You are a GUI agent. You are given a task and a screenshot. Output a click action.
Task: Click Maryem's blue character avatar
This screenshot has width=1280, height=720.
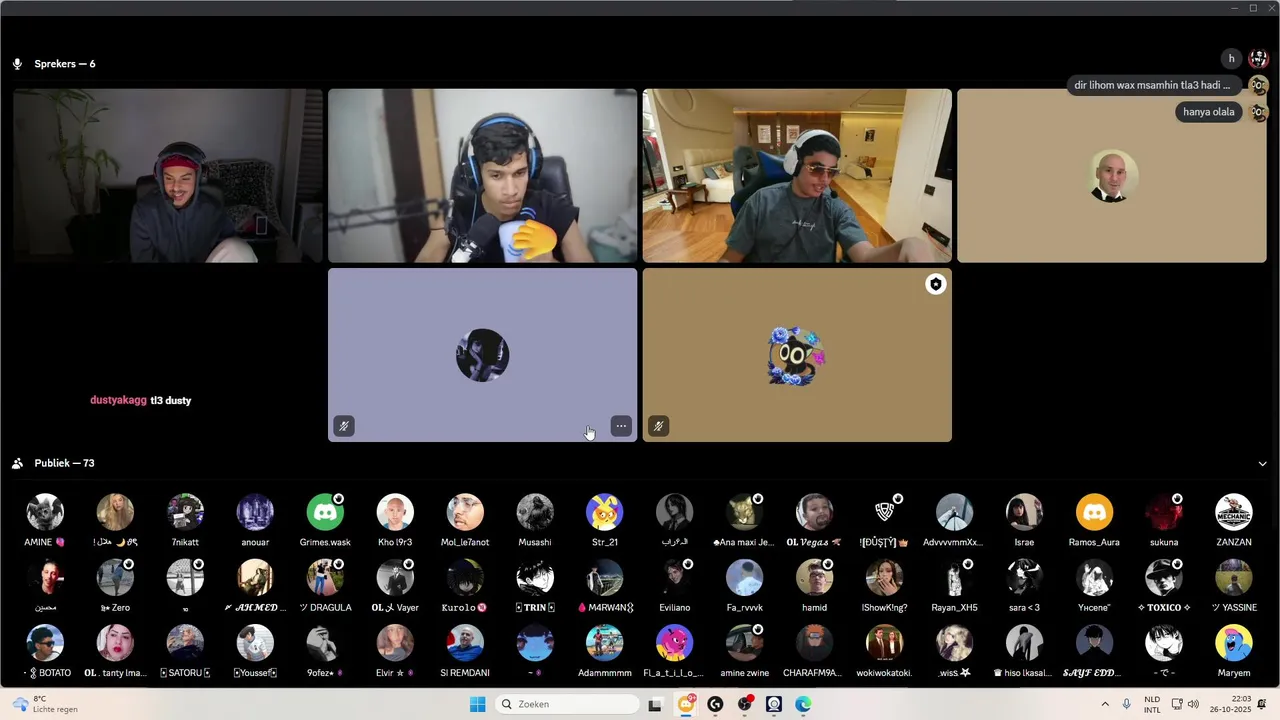[1234, 643]
